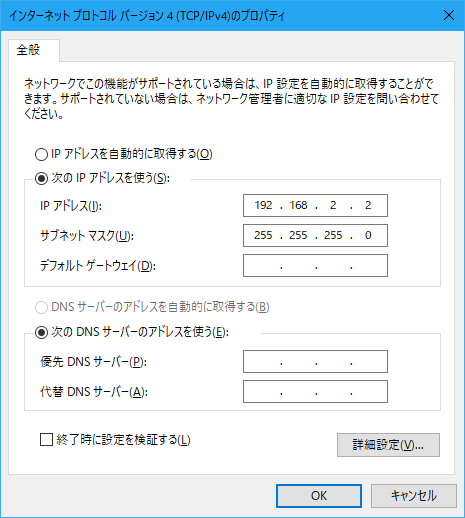
Task: Confirm settings with OK button
Action: (x=319, y=496)
